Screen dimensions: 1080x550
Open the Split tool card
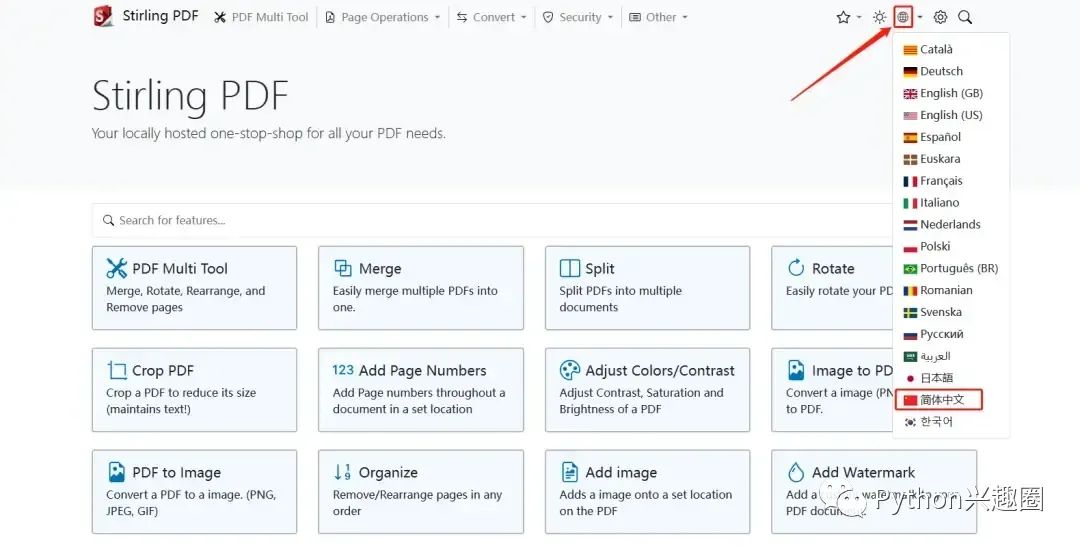coord(647,288)
